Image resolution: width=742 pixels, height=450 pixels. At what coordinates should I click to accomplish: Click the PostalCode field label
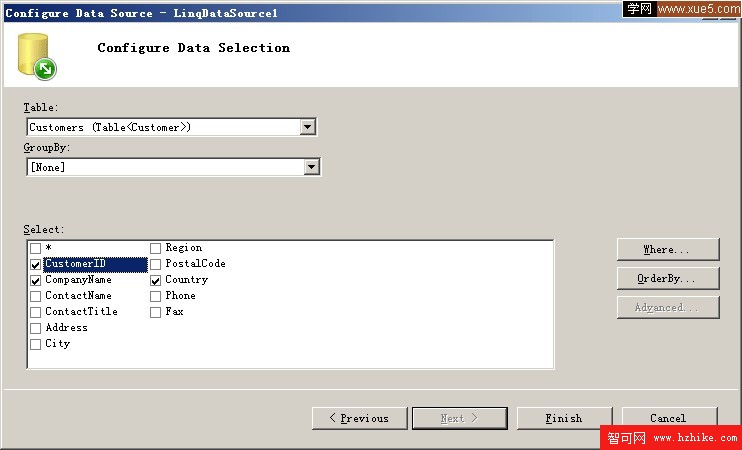195,264
